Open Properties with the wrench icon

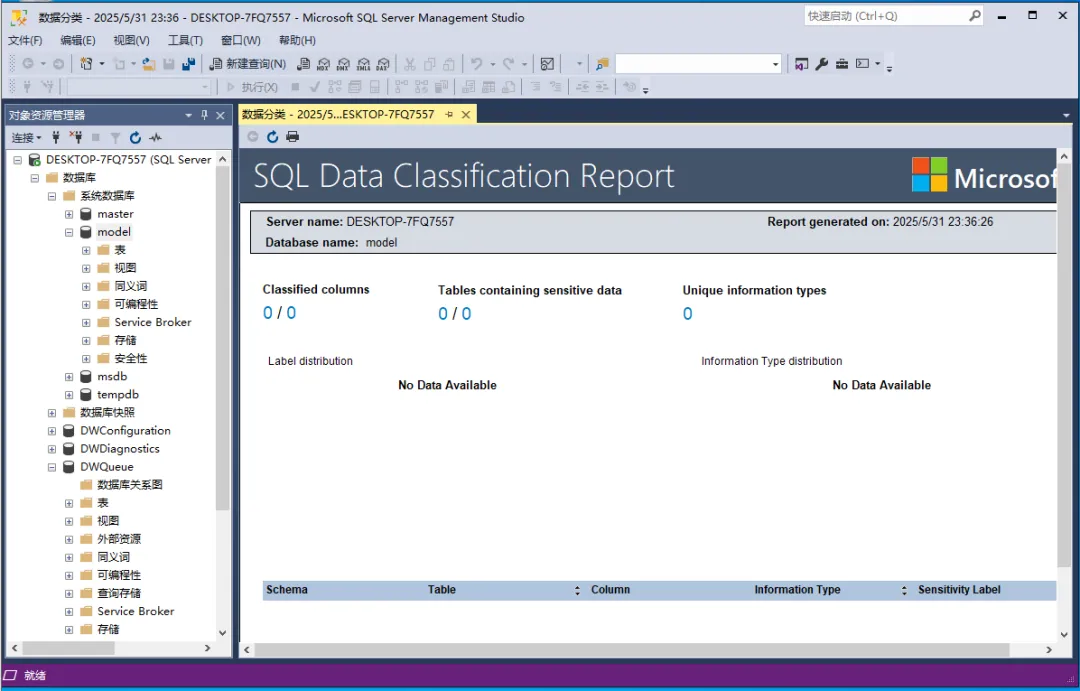(822, 64)
